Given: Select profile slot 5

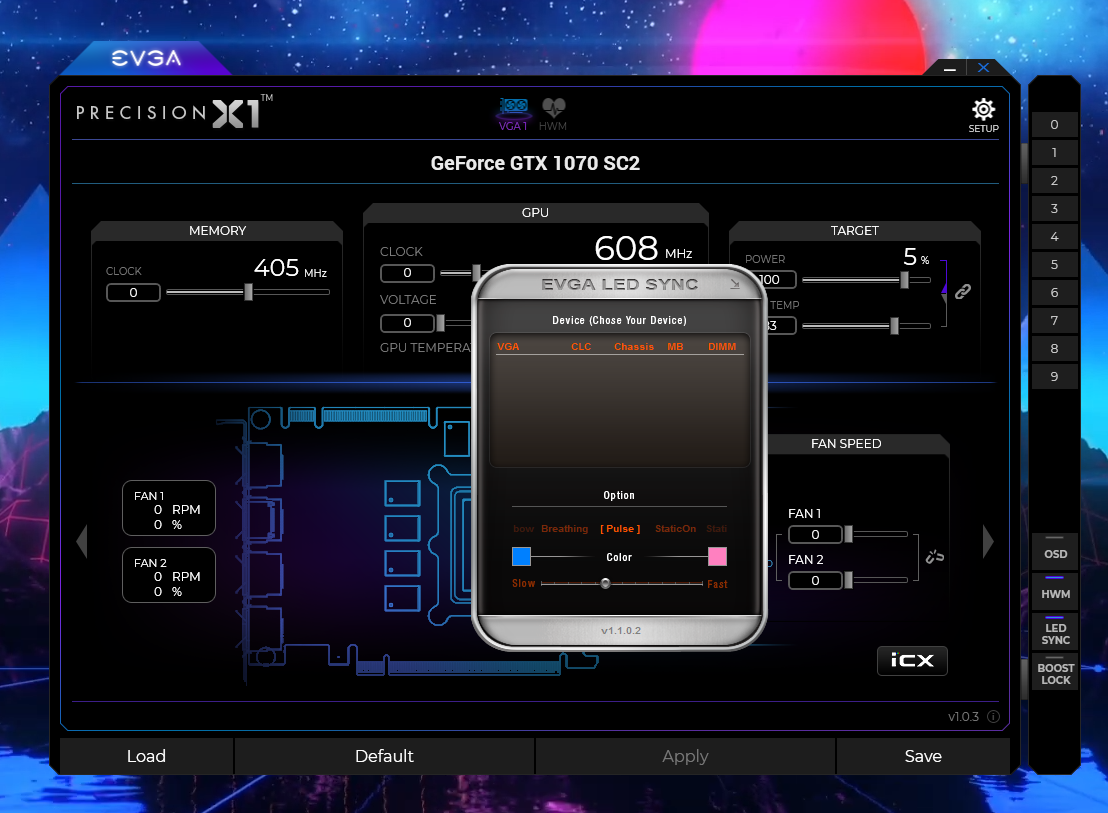Looking at the screenshot, I should [x=1054, y=265].
